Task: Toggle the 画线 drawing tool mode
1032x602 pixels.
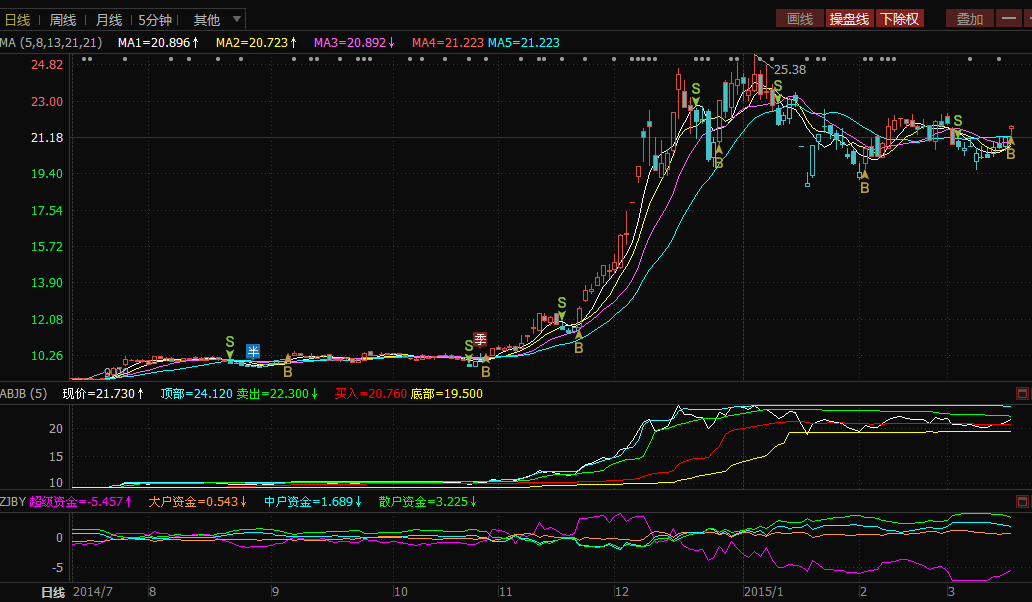Action: coord(800,19)
